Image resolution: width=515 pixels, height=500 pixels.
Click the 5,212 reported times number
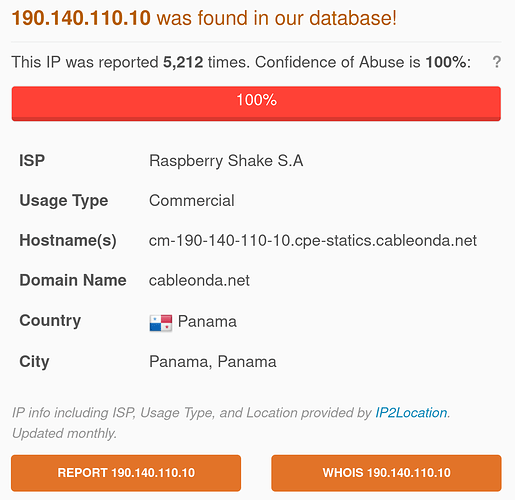coord(183,62)
